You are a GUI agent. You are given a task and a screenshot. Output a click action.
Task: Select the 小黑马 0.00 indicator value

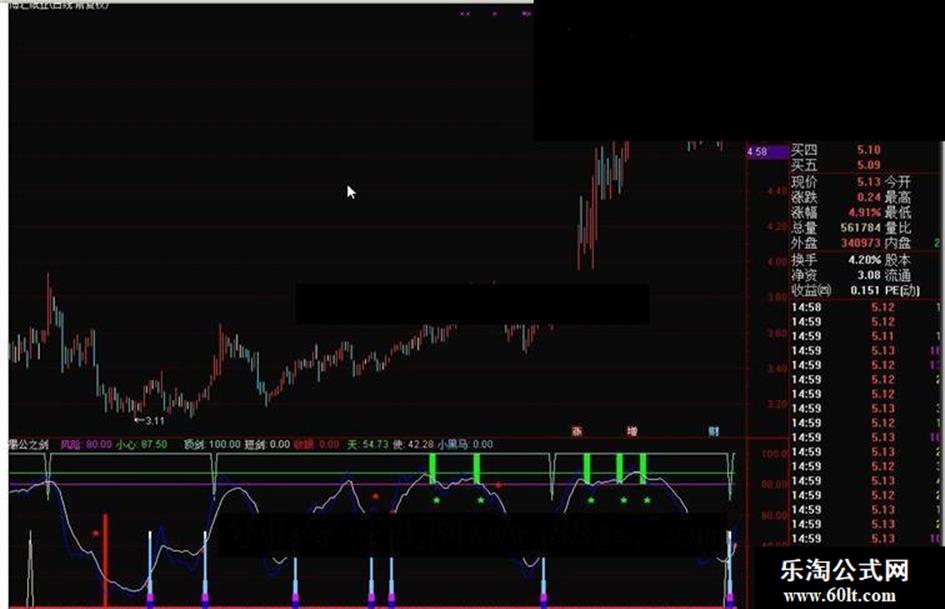pyautogui.click(x=465, y=444)
